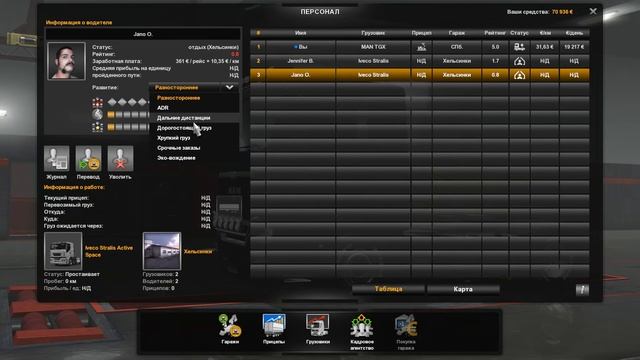This screenshot has width=640, height=360.
Task: Click status icon in Jennifer B. row
Action: 519,61
